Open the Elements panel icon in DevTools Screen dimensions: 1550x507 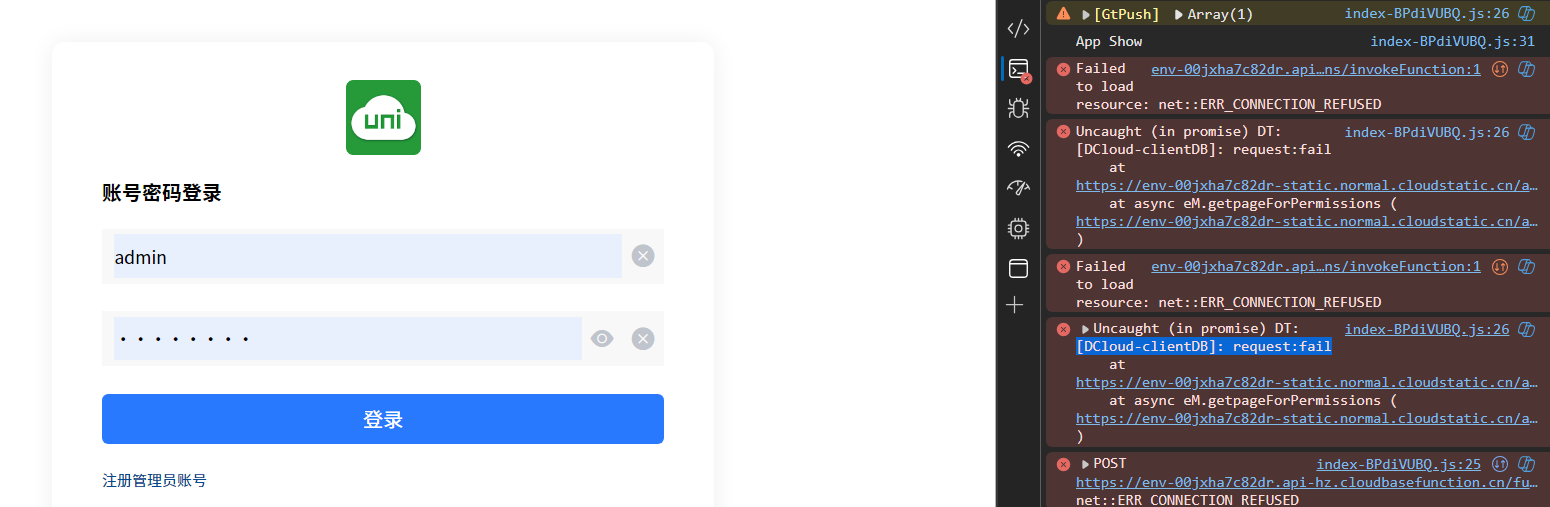[1018, 28]
